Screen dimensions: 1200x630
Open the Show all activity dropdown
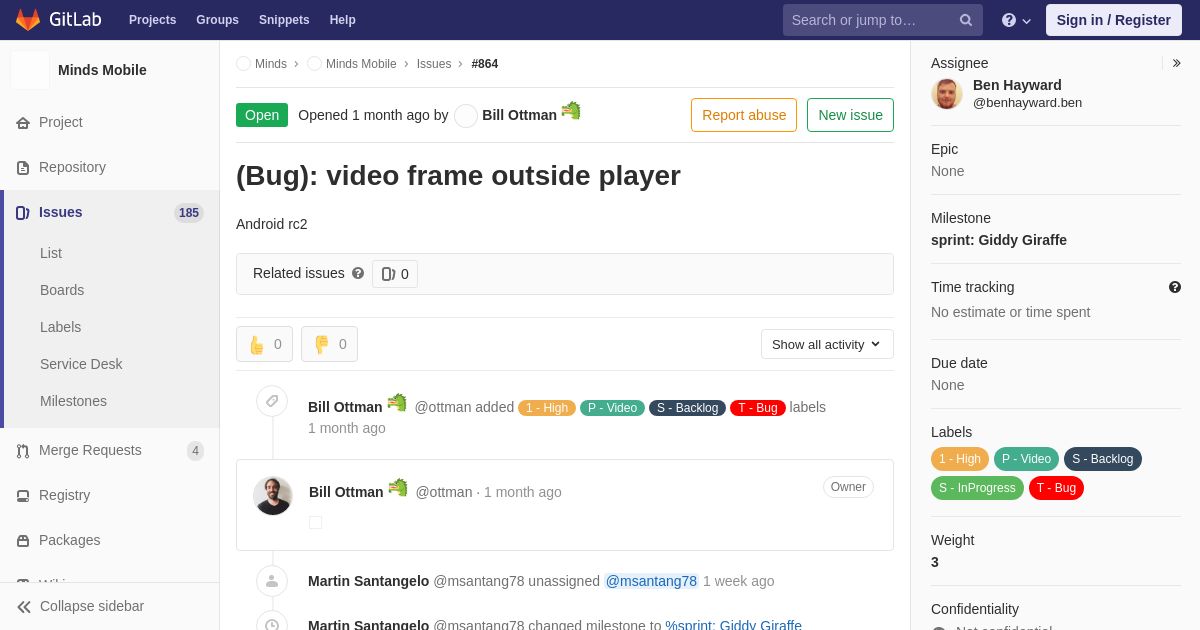[x=827, y=344]
